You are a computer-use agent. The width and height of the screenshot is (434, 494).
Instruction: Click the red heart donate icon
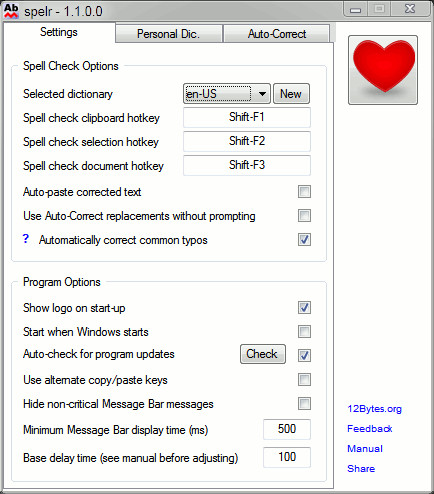pos(383,70)
